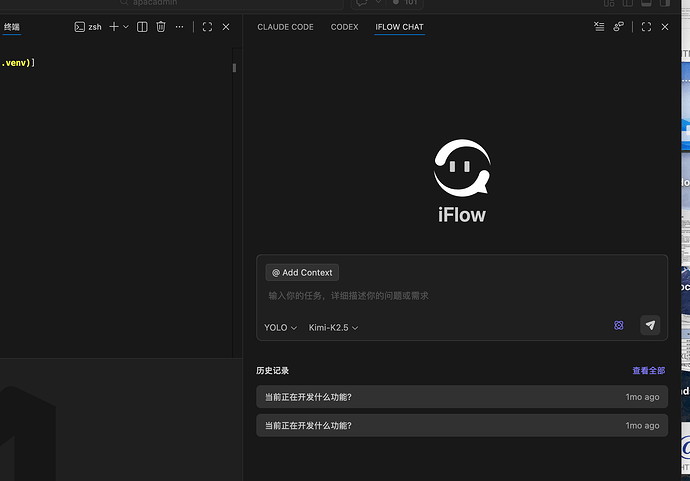This screenshot has height=481, width=690.
Task: Open the YOLO mode dropdown
Action: [280, 328]
